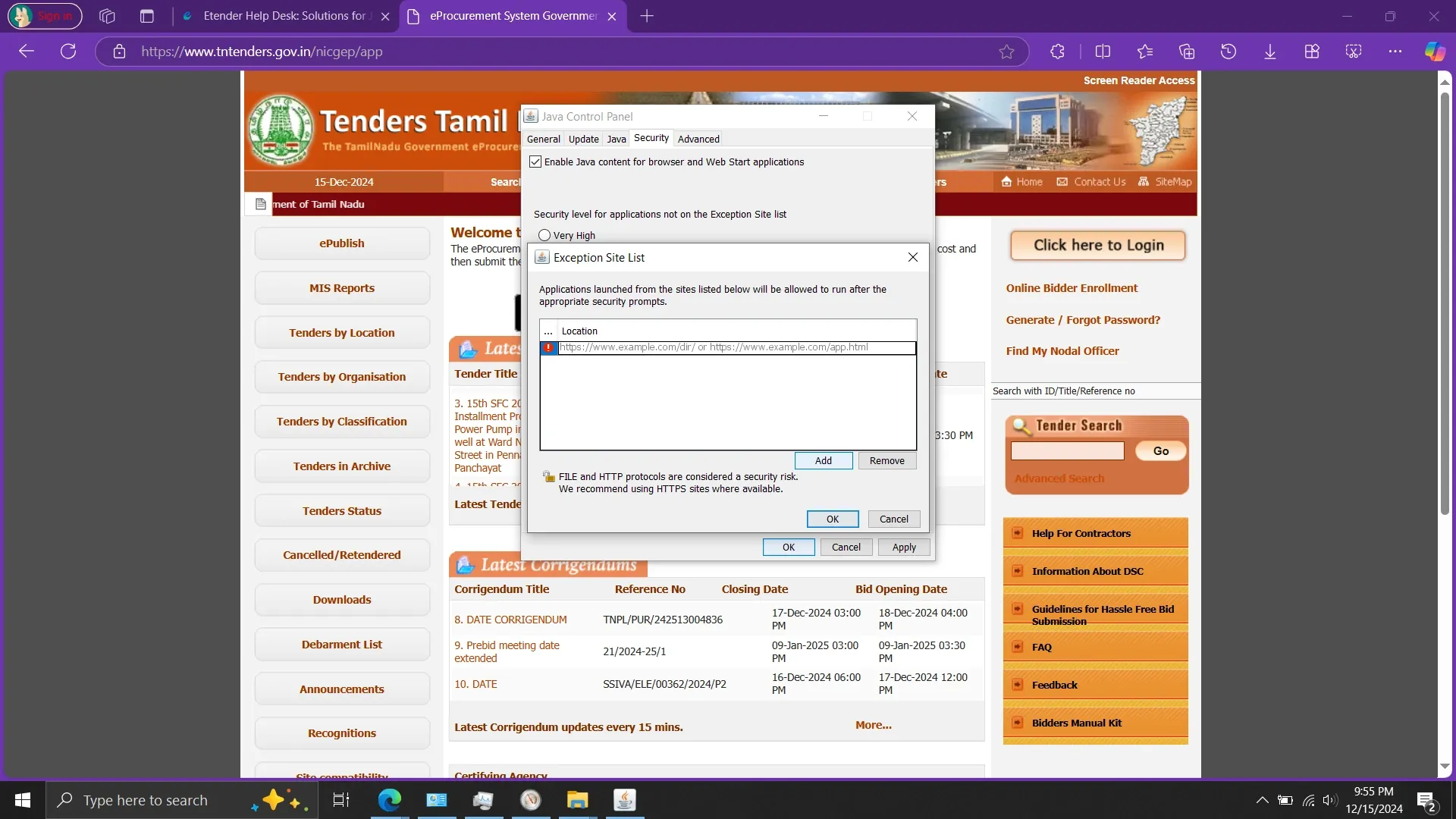Open Copilot icon in browser
The image size is (1456, 819).
click(1435, 52)
